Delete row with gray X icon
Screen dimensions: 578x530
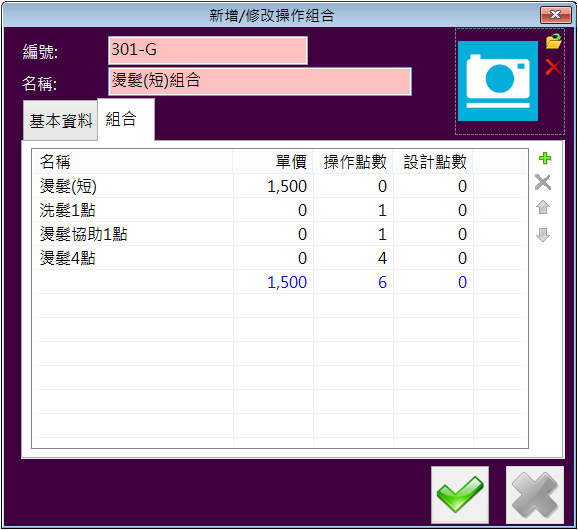click(543, 182)
